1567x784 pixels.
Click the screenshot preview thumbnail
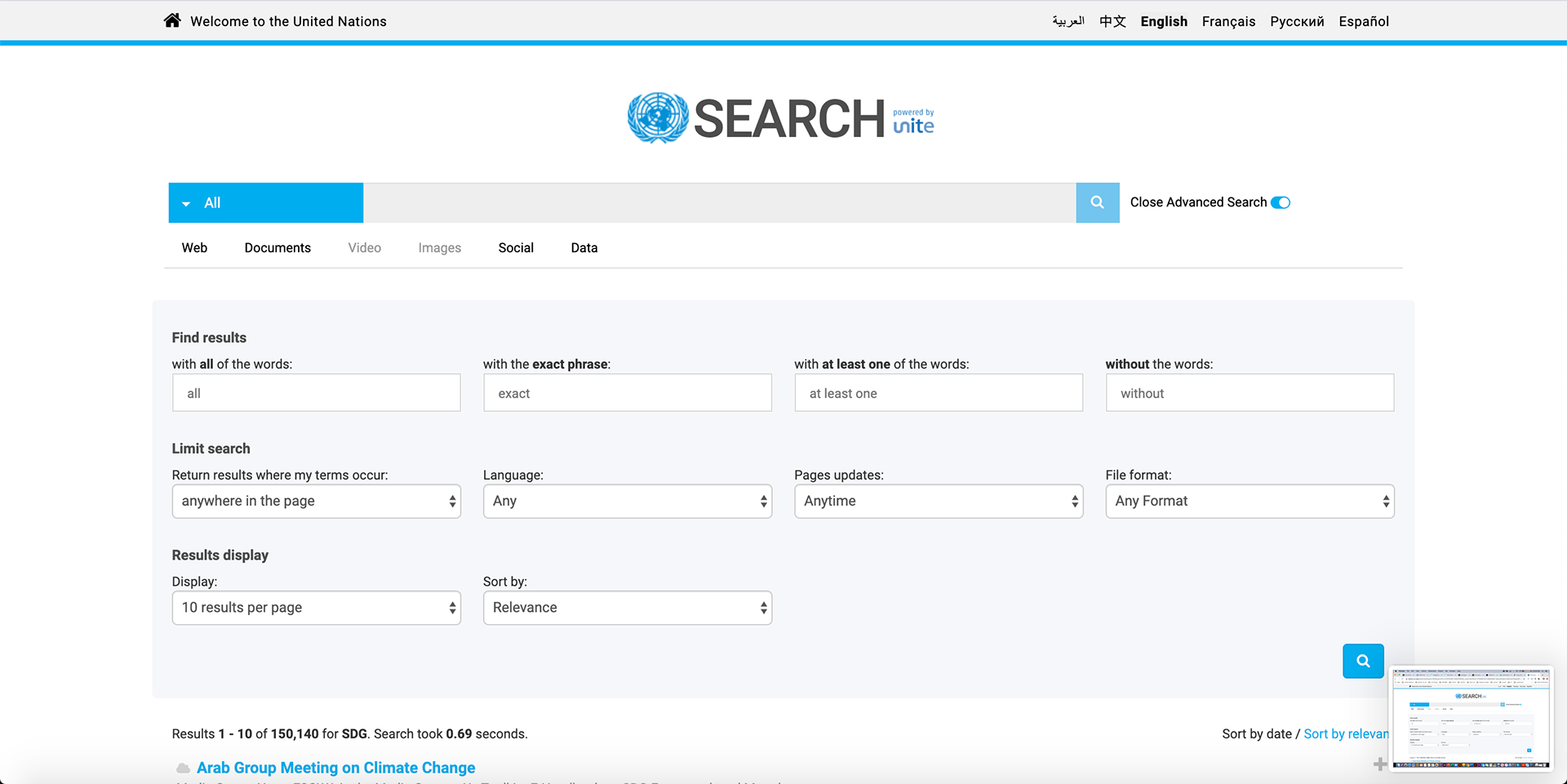[1471, 719]
